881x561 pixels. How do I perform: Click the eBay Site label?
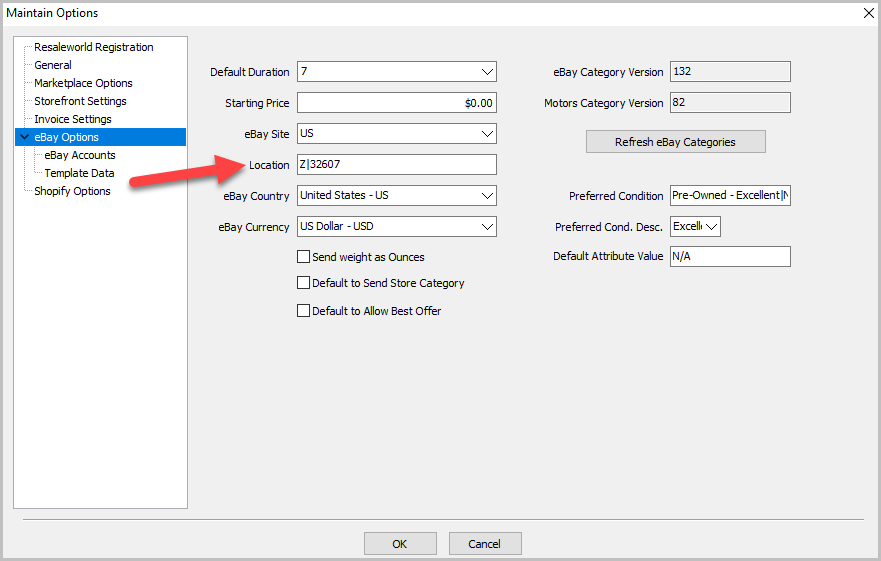(266, 134)
